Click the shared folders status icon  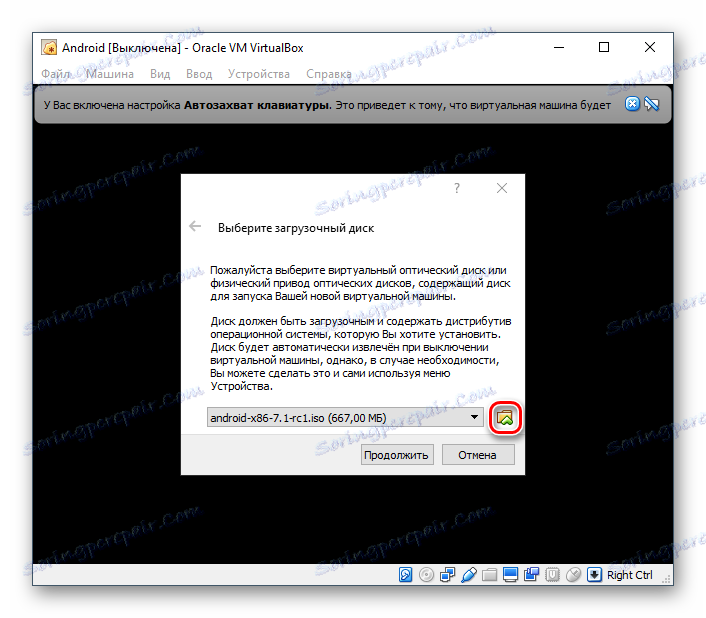[489, 575]
